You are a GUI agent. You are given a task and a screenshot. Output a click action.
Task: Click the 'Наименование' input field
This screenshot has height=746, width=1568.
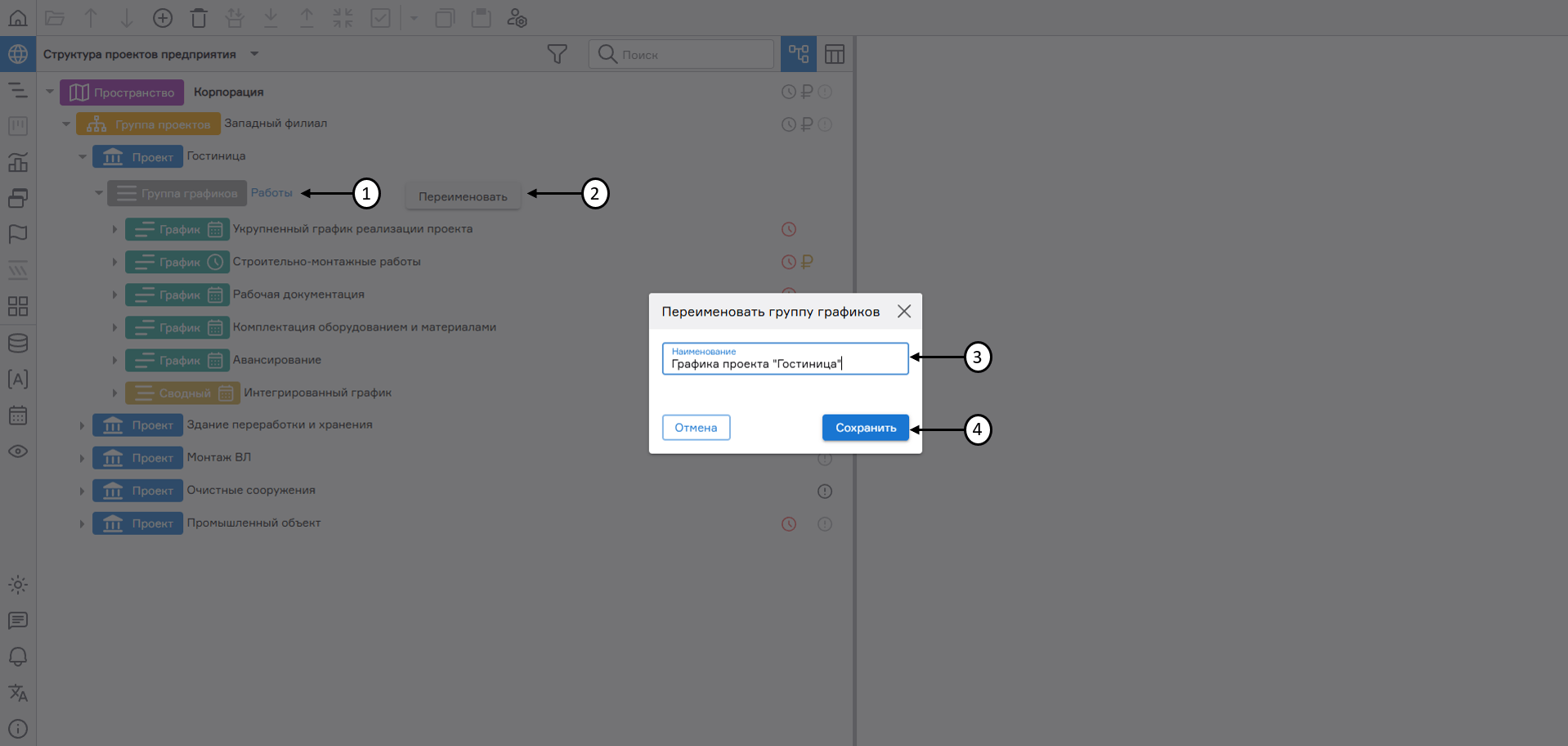pyautogui.click(x=785, y=363)
